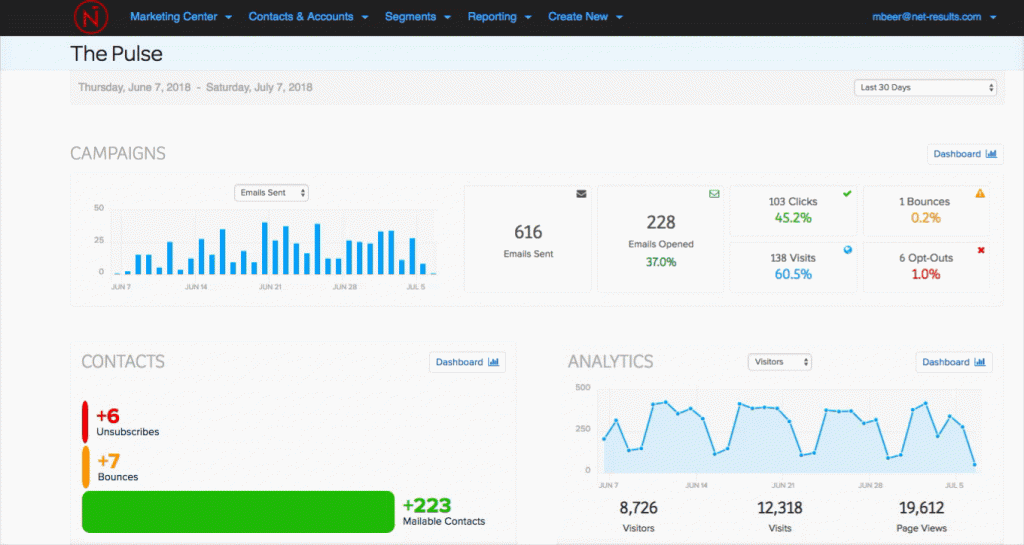Screen dimensions: 1024x545
Task: Open the Marketing Center menu
Action: [x=181, y=17]
